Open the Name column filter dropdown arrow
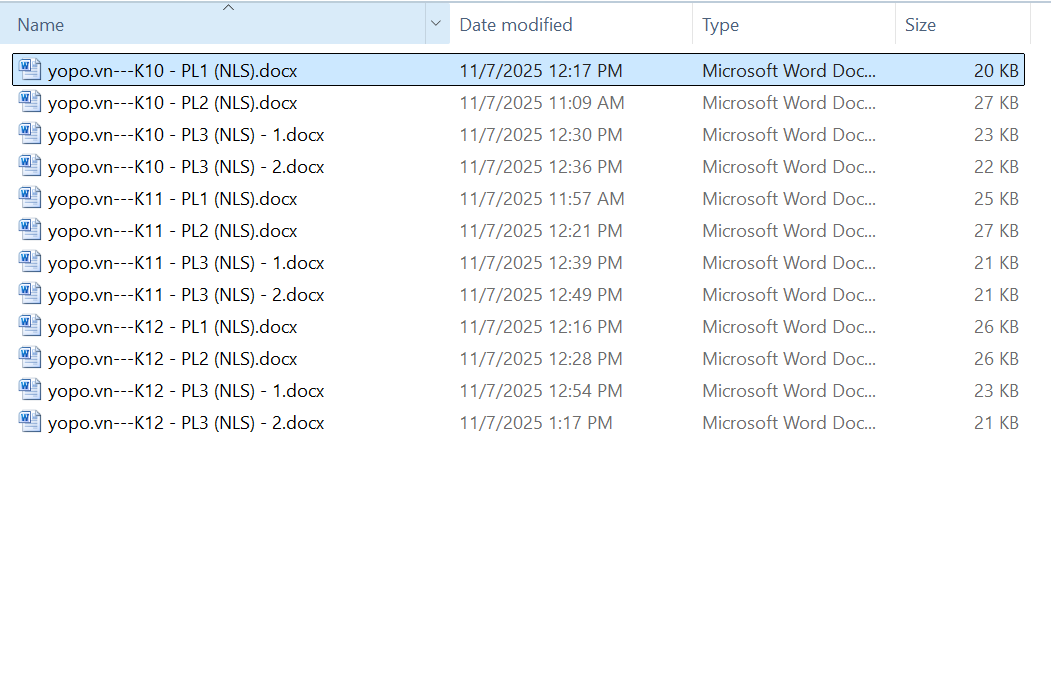 [x=437, y=24]
